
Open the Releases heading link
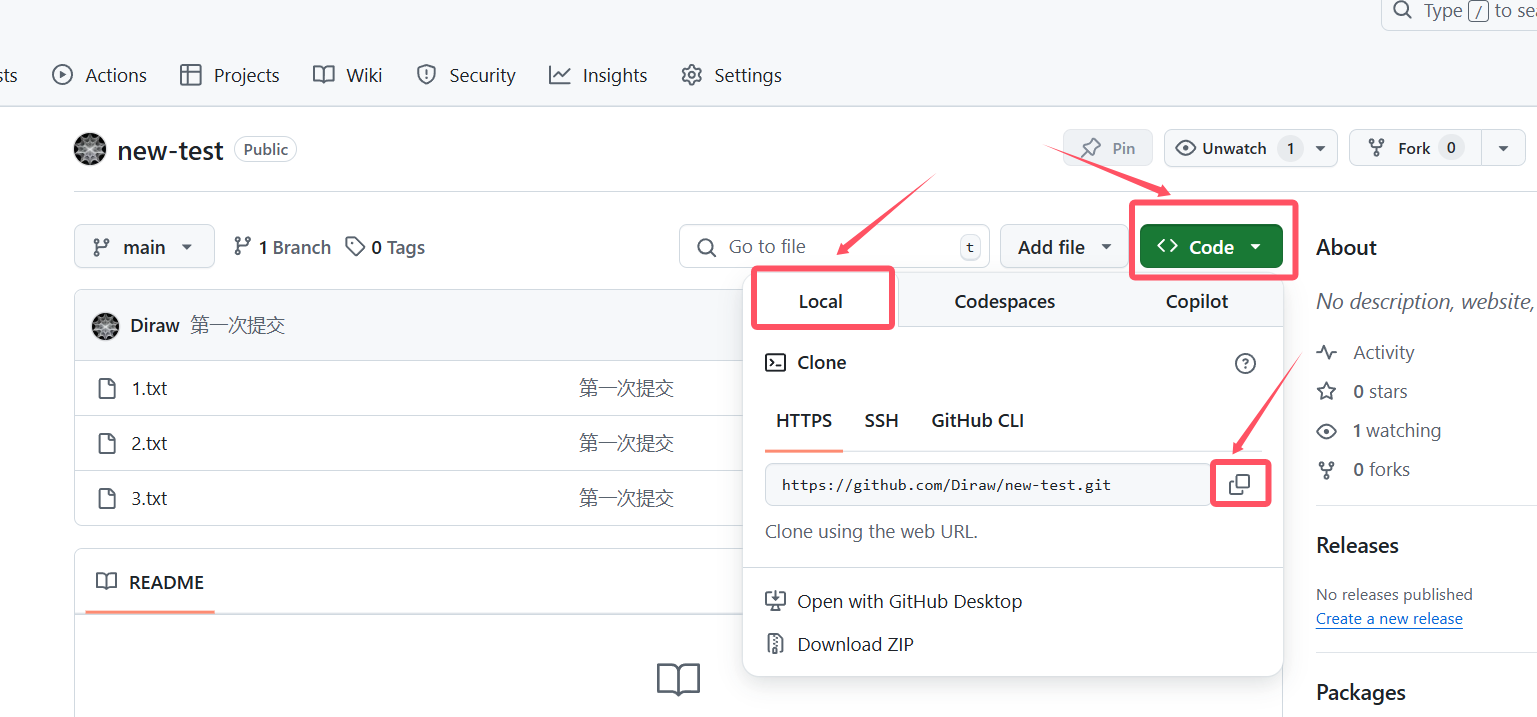(x=1357, y=545)
